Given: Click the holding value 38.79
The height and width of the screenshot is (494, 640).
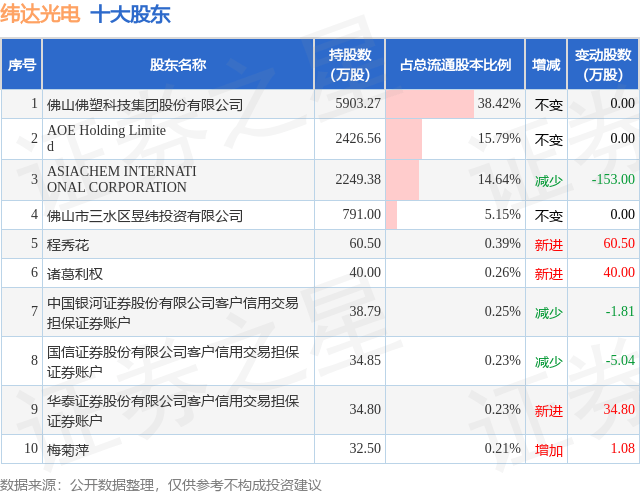Looking at the screenshot, I should pos(365,312).
